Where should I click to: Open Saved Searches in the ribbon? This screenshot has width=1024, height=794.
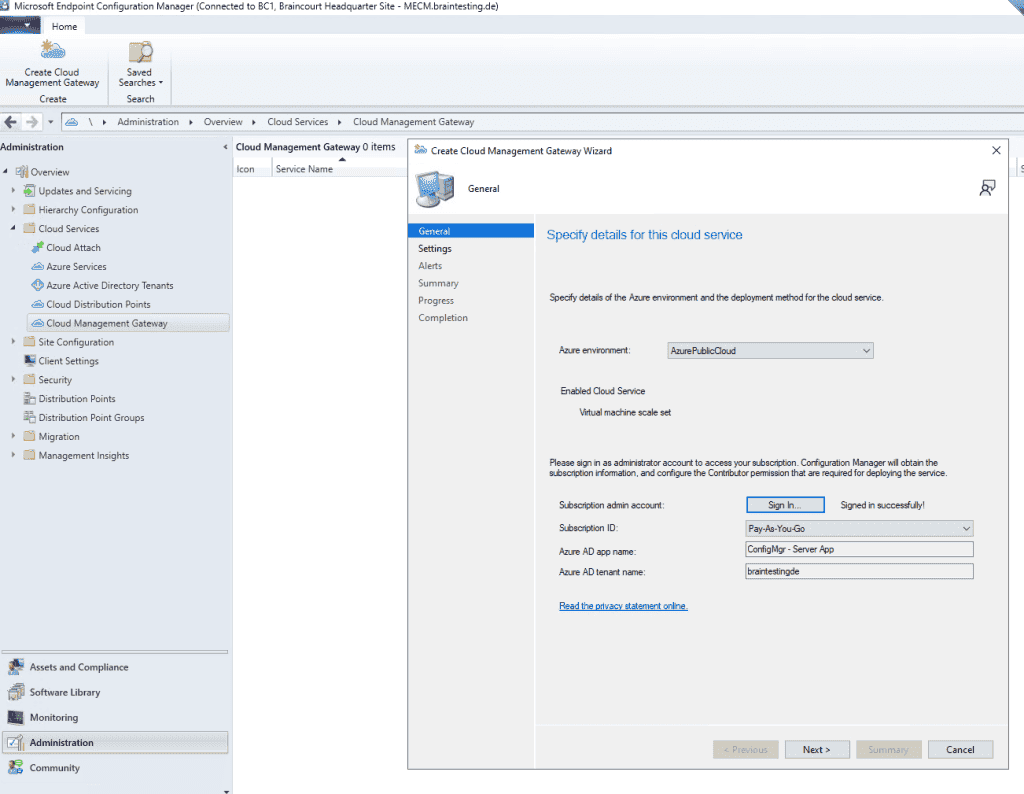[x=139, y=60]
